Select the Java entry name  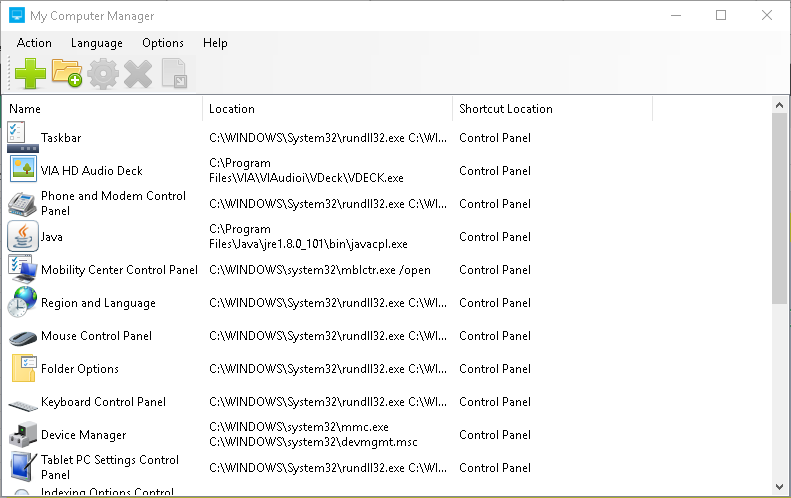tap(52, 237)
